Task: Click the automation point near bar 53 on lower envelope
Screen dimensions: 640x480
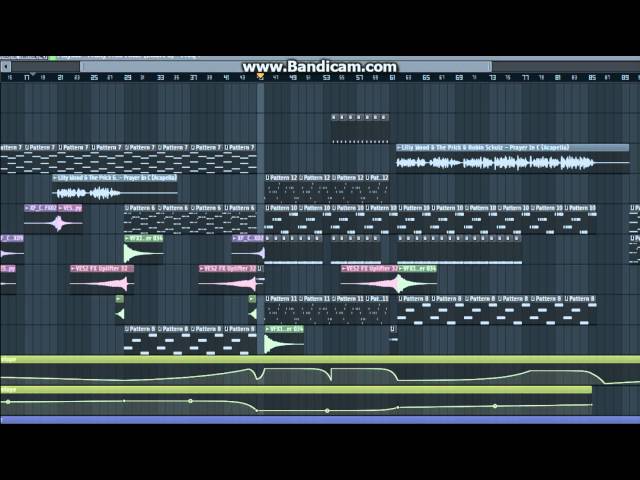Action: pos(327,411)
